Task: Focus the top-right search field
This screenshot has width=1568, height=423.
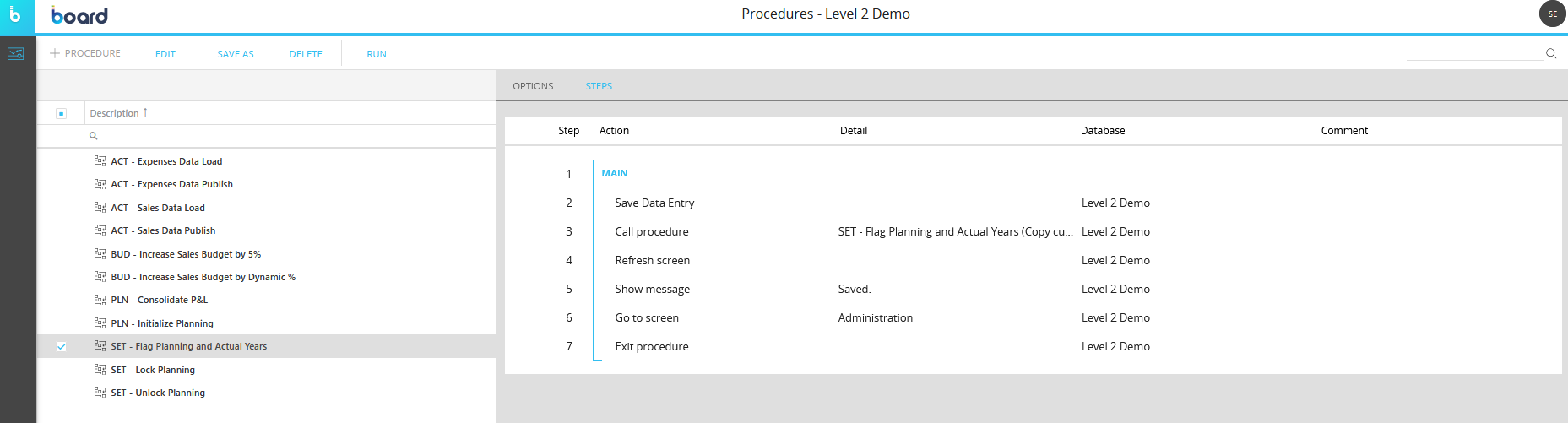Action: pos(1474,53)
